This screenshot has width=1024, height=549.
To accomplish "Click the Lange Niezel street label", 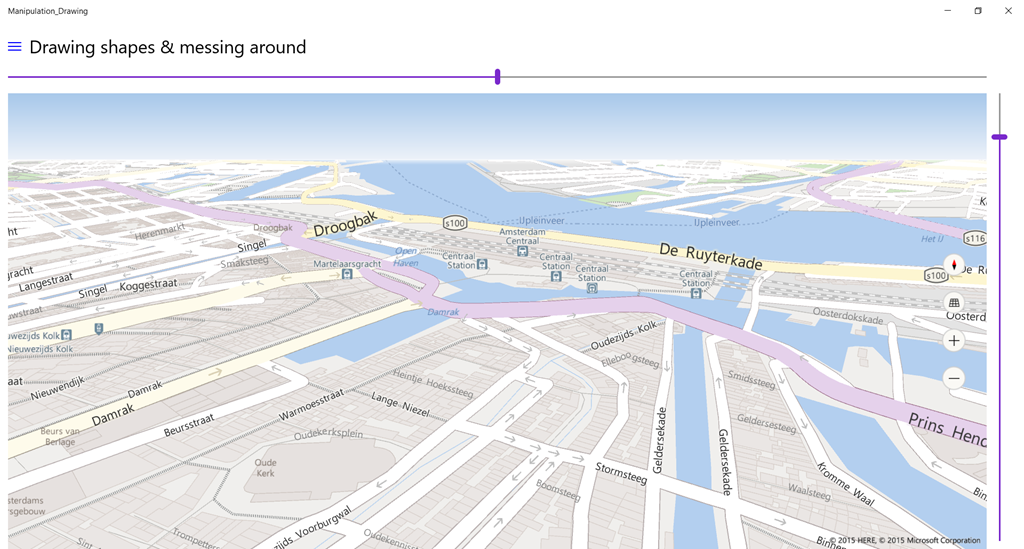I will [400, 404].
